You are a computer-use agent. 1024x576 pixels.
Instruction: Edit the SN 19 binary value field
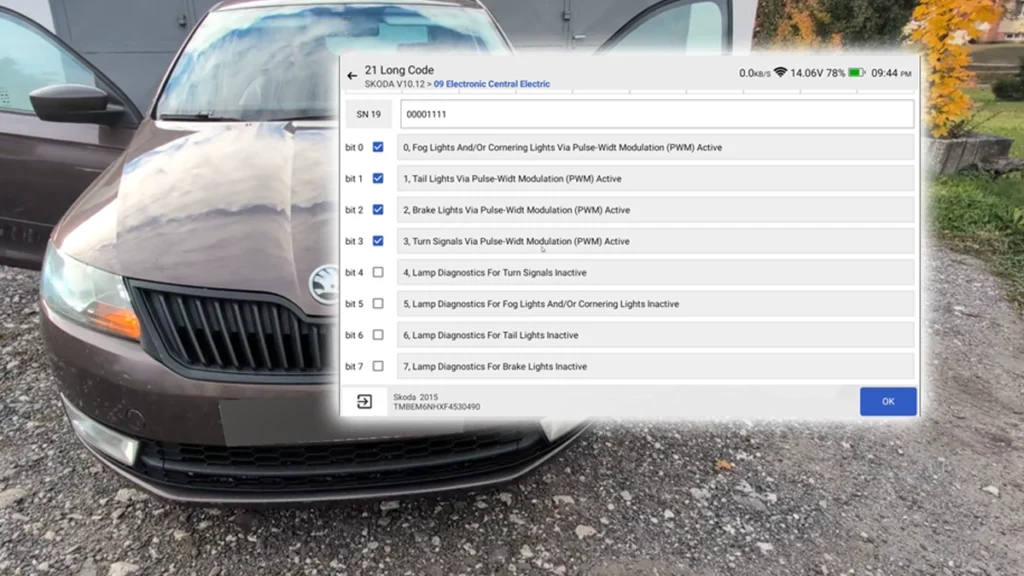[x=657, y=114]
